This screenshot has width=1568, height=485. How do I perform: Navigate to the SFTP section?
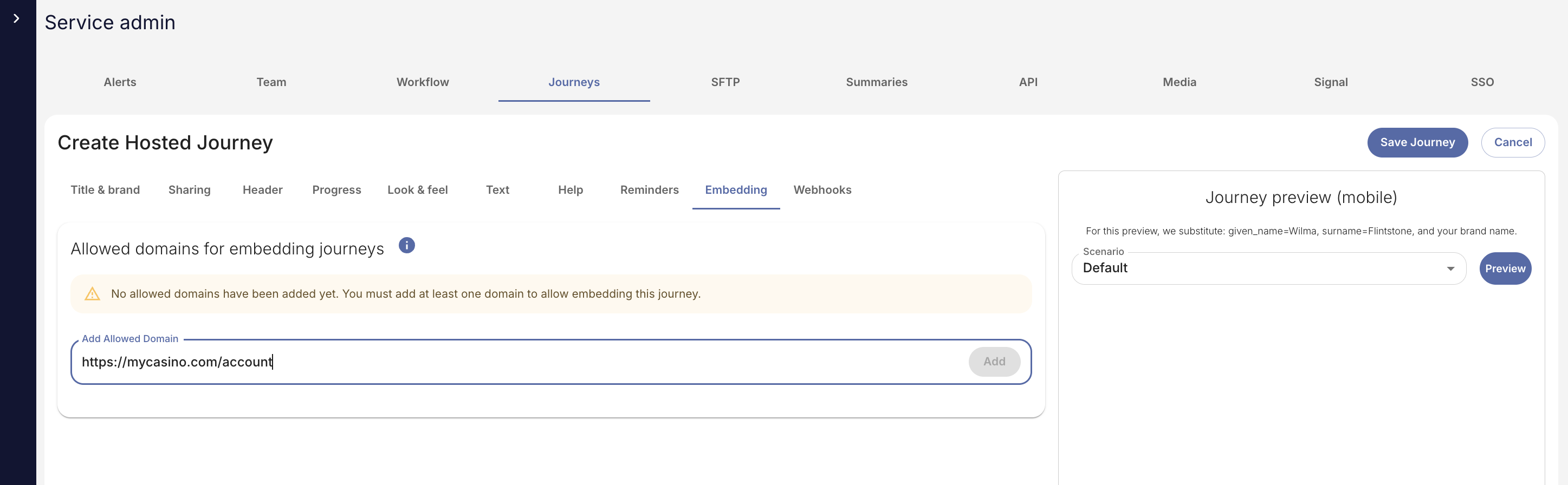click(x=725, y=82)
